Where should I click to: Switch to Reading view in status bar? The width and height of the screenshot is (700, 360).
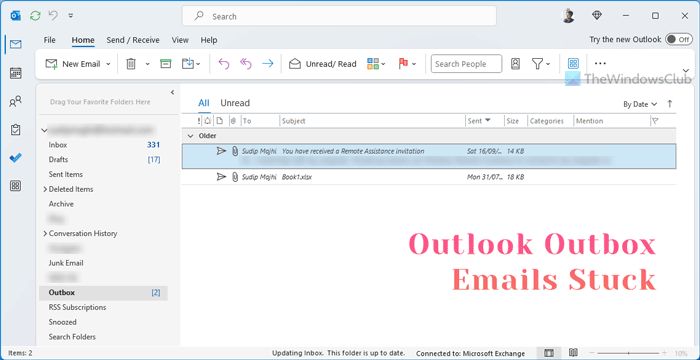tap(574, 353)
